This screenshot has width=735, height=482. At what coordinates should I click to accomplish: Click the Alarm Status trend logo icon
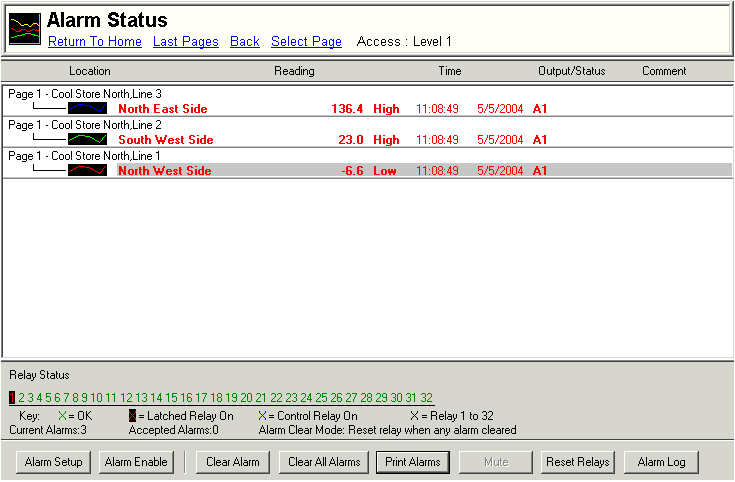25,30
